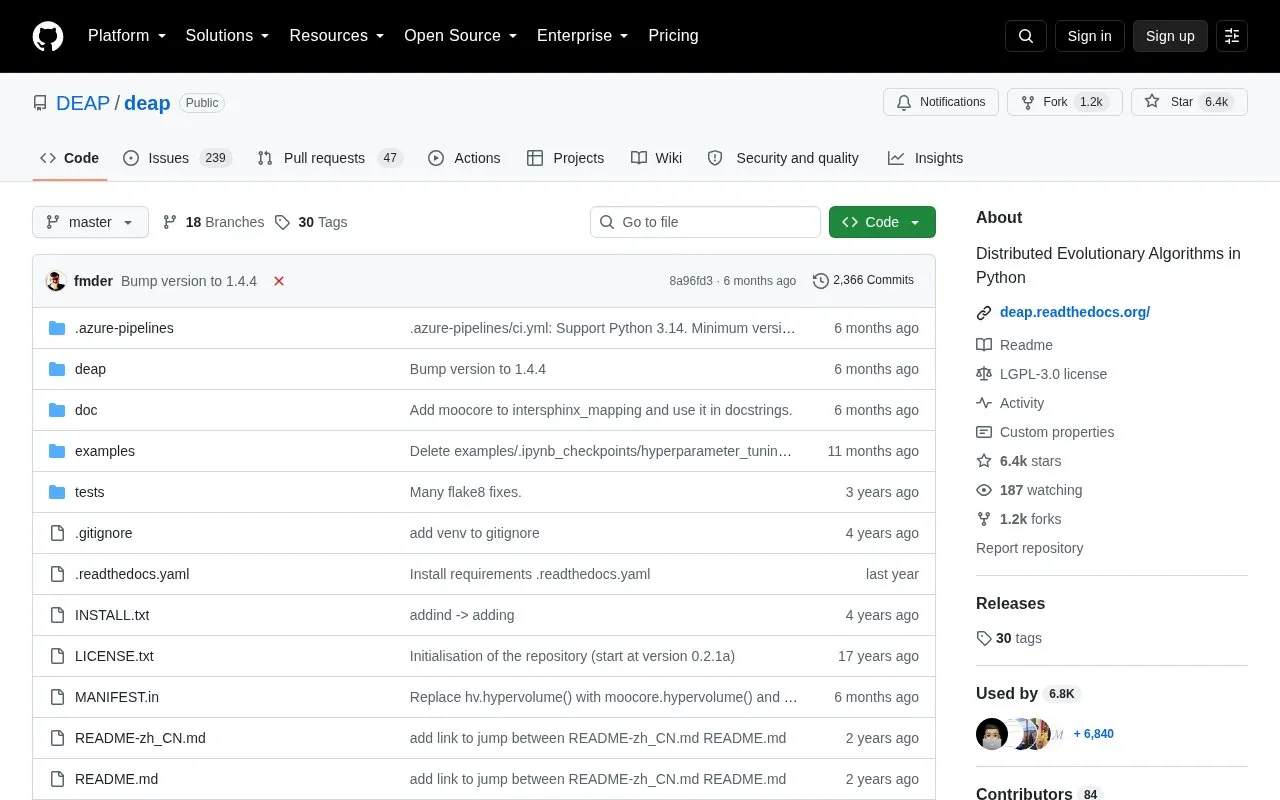Click the eye icon beside 187 watching

(x=984, y=490)
